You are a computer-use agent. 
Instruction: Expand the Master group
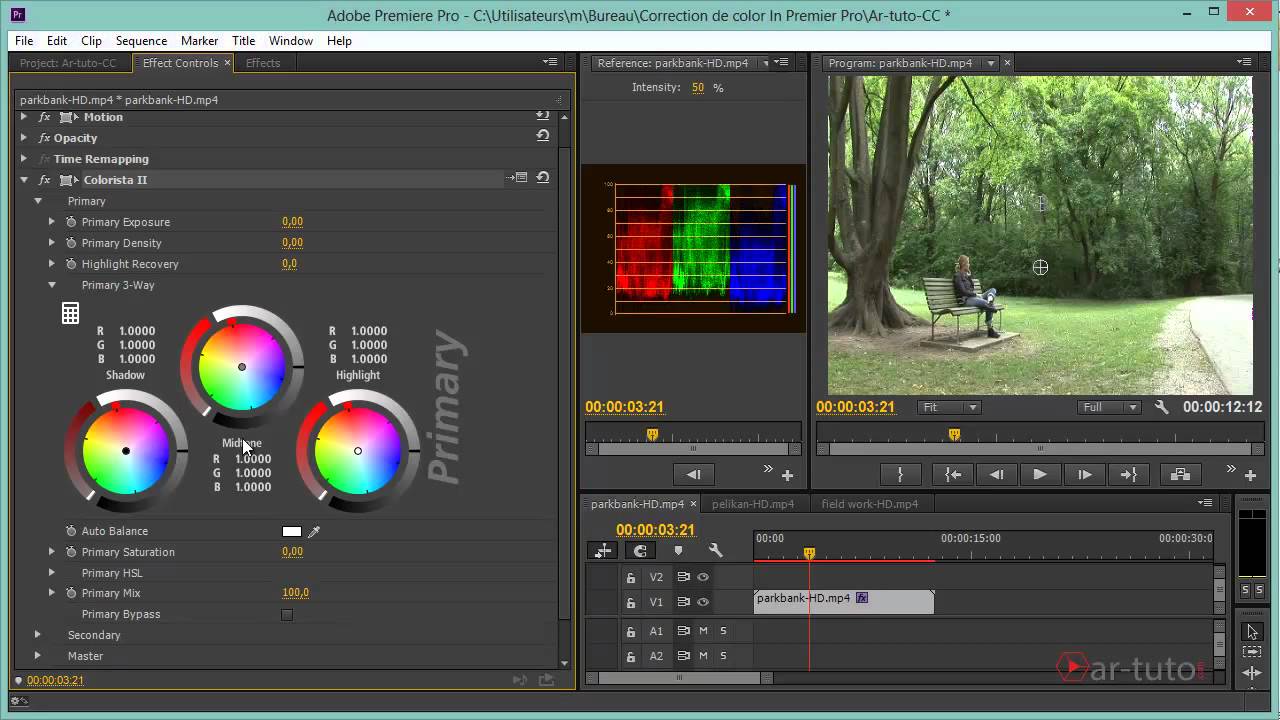point(38,656)
